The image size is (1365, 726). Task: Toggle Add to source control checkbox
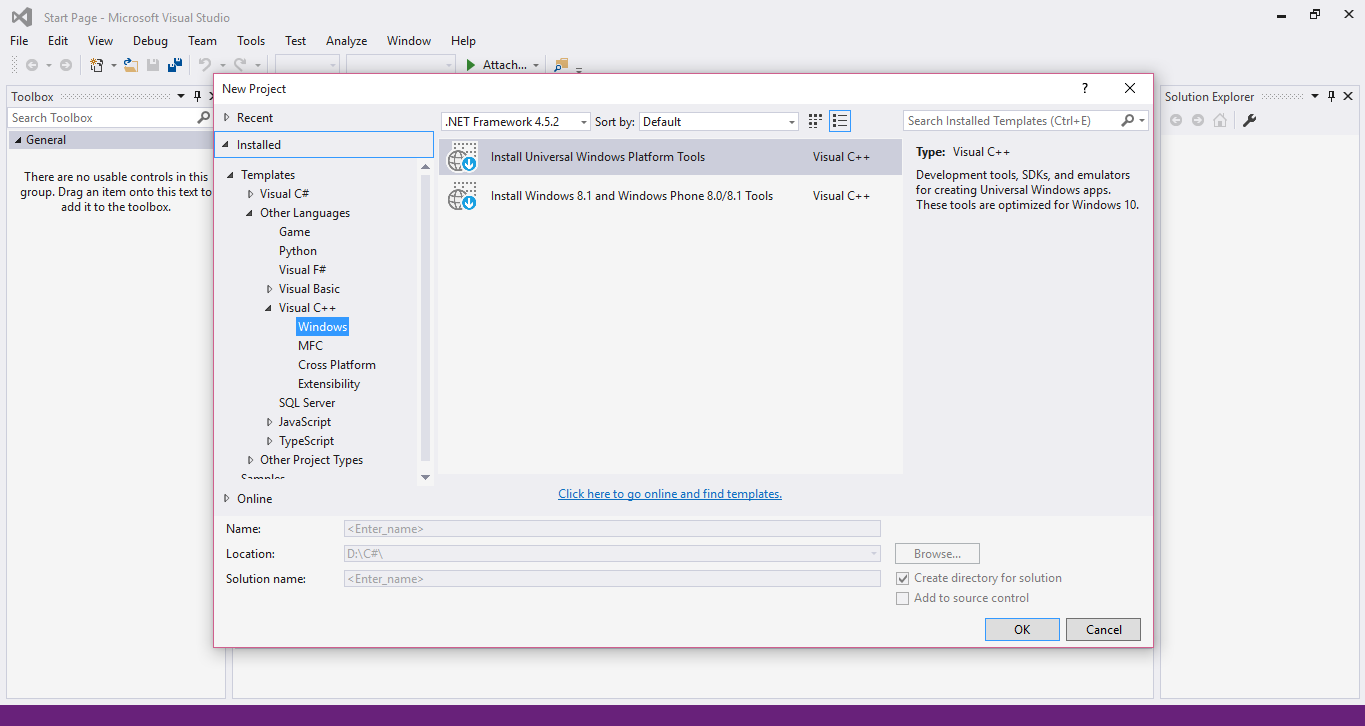pyautogui.click(x=903, y=599)
